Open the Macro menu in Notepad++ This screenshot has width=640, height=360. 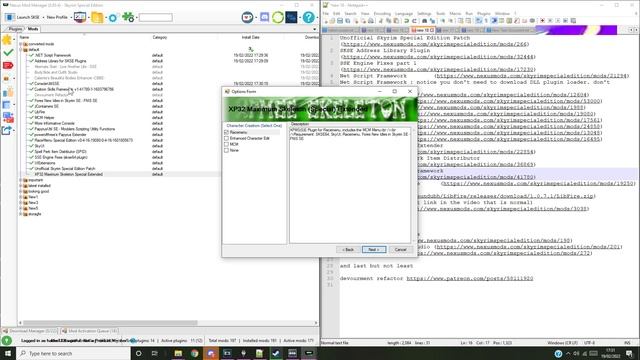[x=455, y=13]
